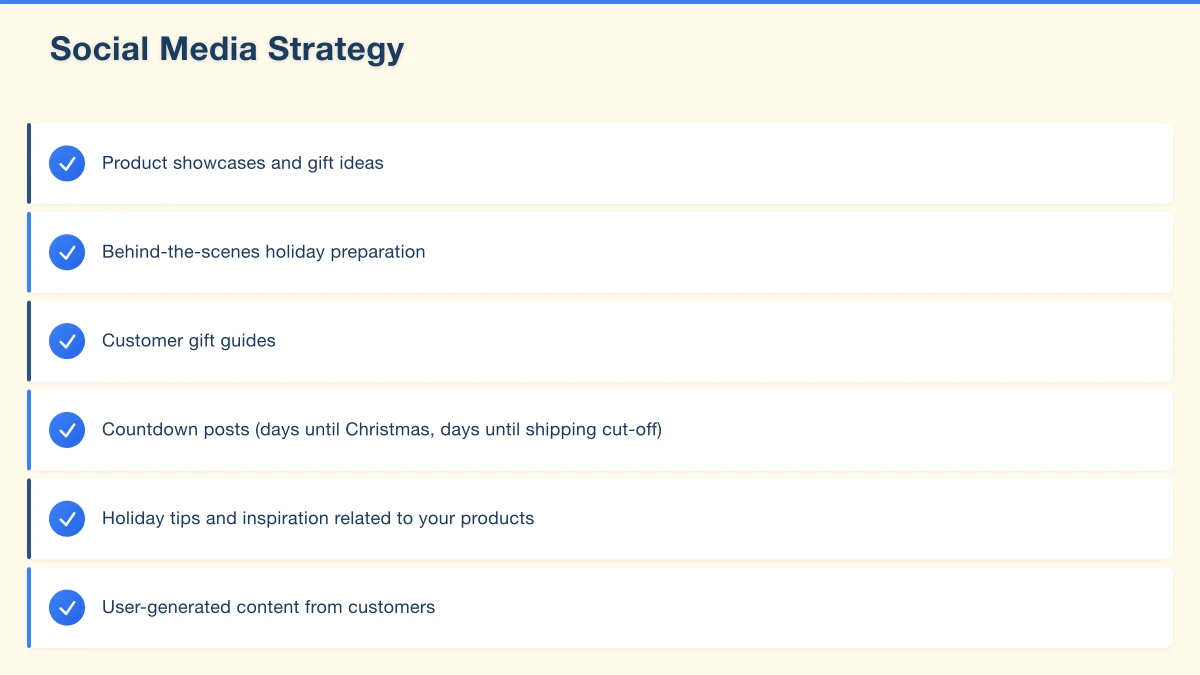The width and height of the screenshot is (1200, 675).
Task: Click the "Behind-the-scenes holiday preparation" text
Action: (263, 252)
